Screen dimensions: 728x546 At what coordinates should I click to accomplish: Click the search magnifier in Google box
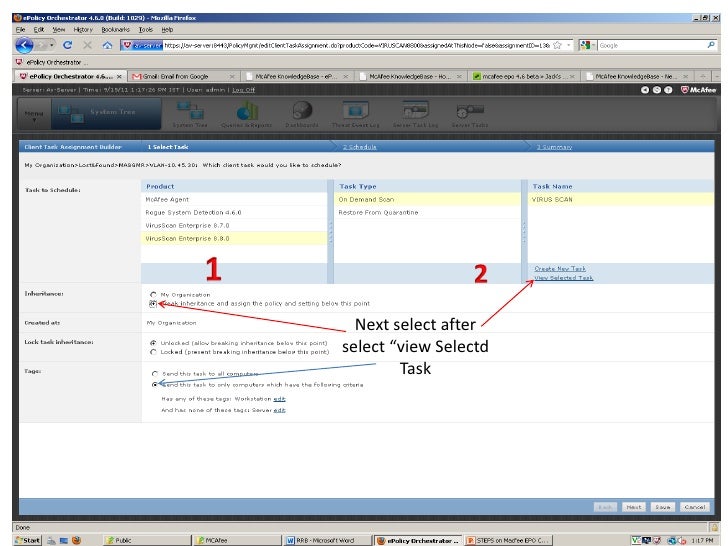tap(711, 45)
